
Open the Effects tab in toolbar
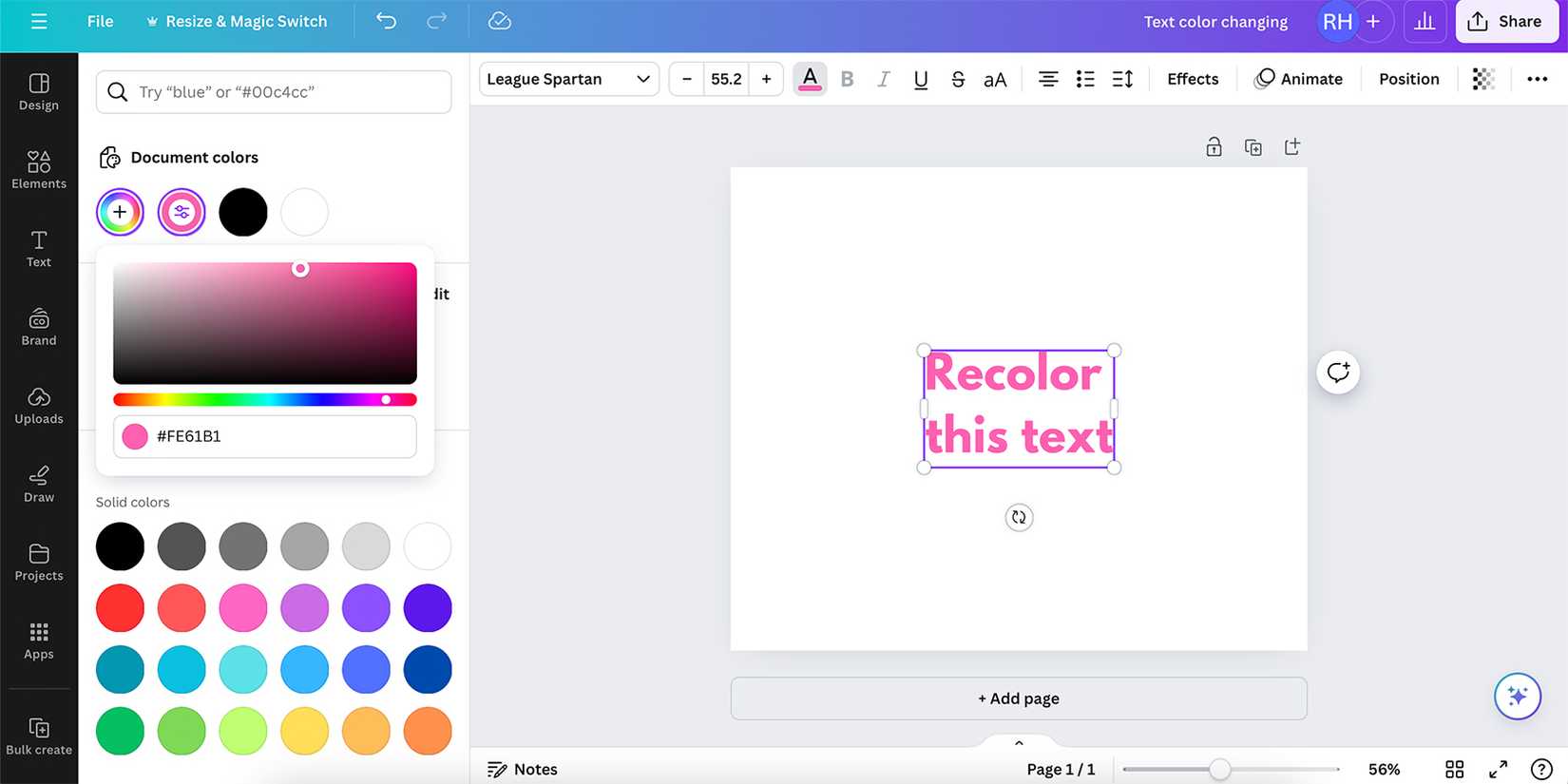point(1192,79)
